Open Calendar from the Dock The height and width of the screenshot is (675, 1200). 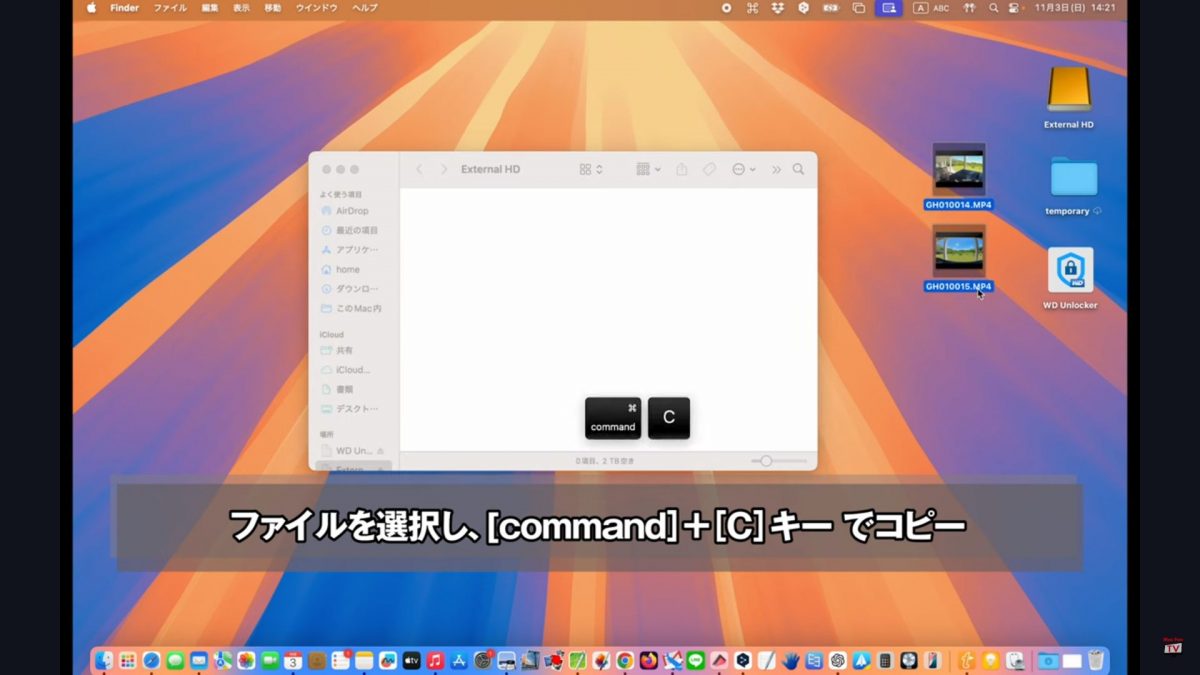coord(293,661)
